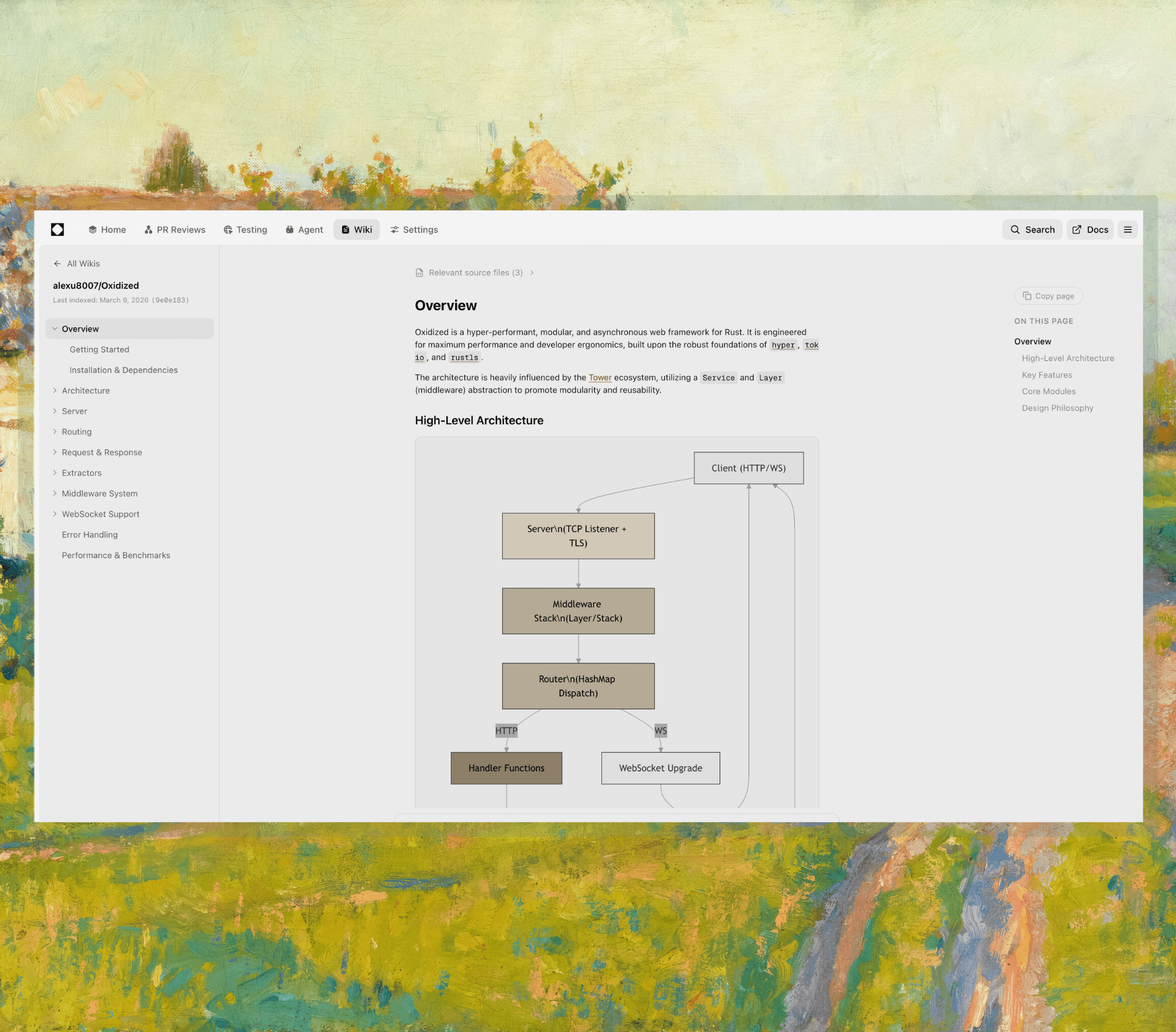Click the Testing icon in the navbar
The width and height of the screenshot is (1176, 1032).
(229, 229)
